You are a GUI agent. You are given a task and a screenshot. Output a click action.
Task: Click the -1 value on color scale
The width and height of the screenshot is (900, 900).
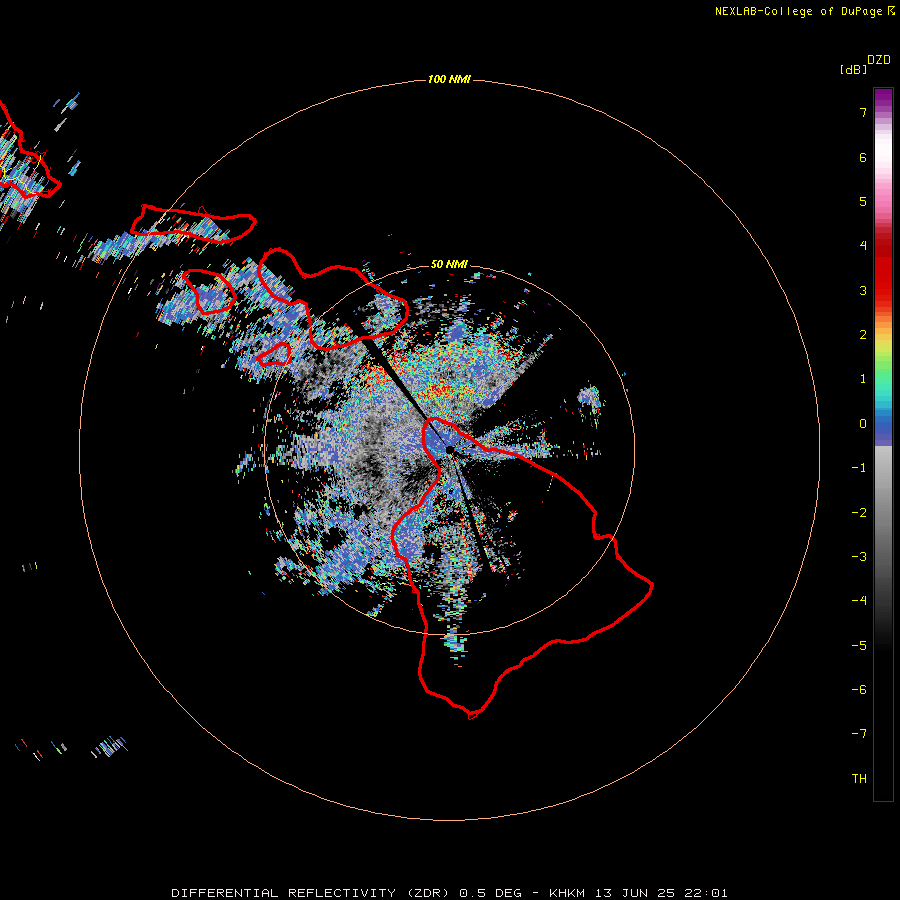tap(859, 468)
